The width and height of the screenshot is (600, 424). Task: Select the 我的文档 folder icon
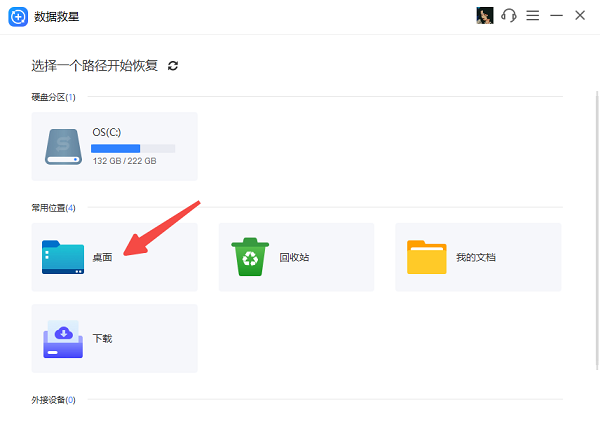click(427, 257)
